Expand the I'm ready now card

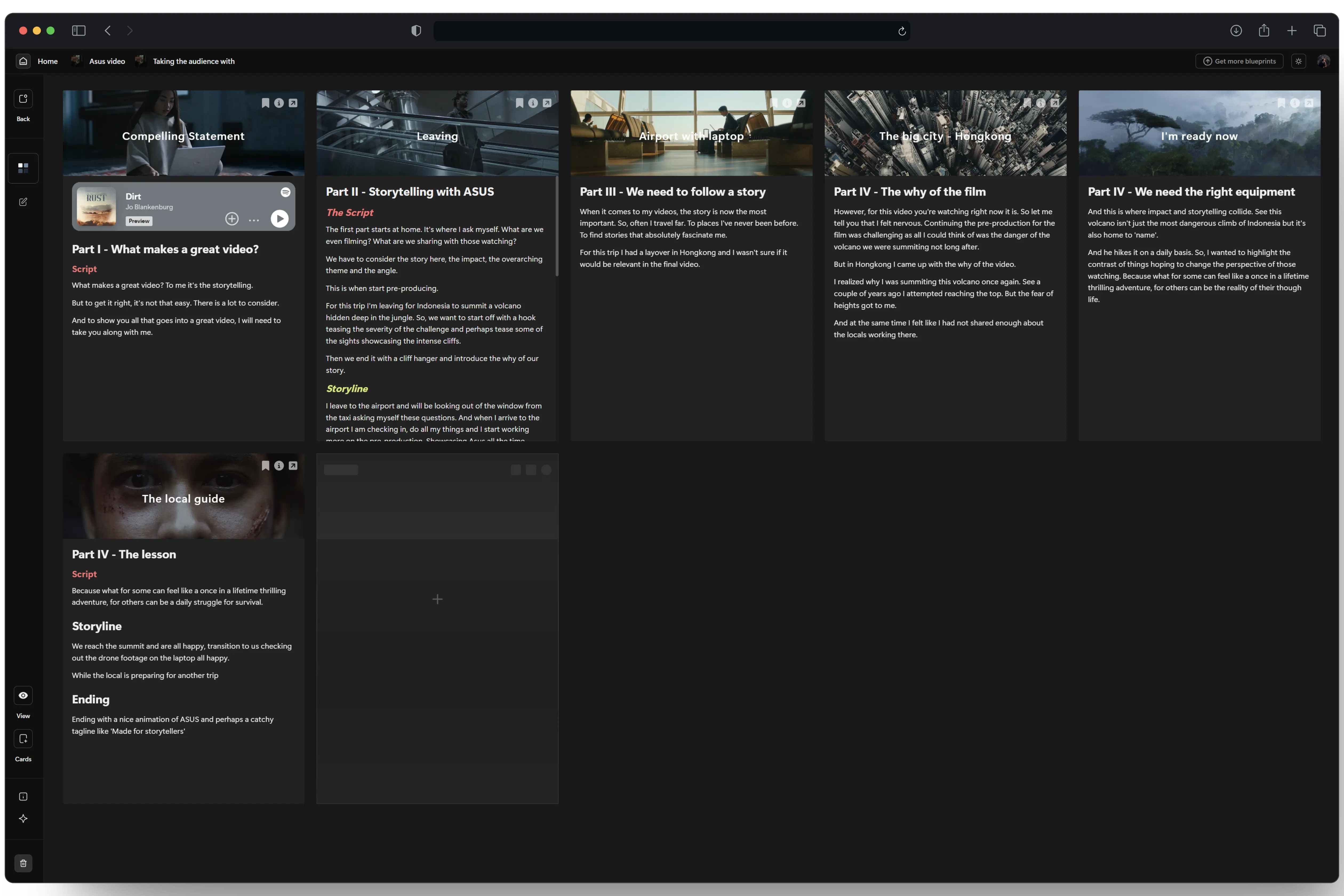[x=1309, y=103]
